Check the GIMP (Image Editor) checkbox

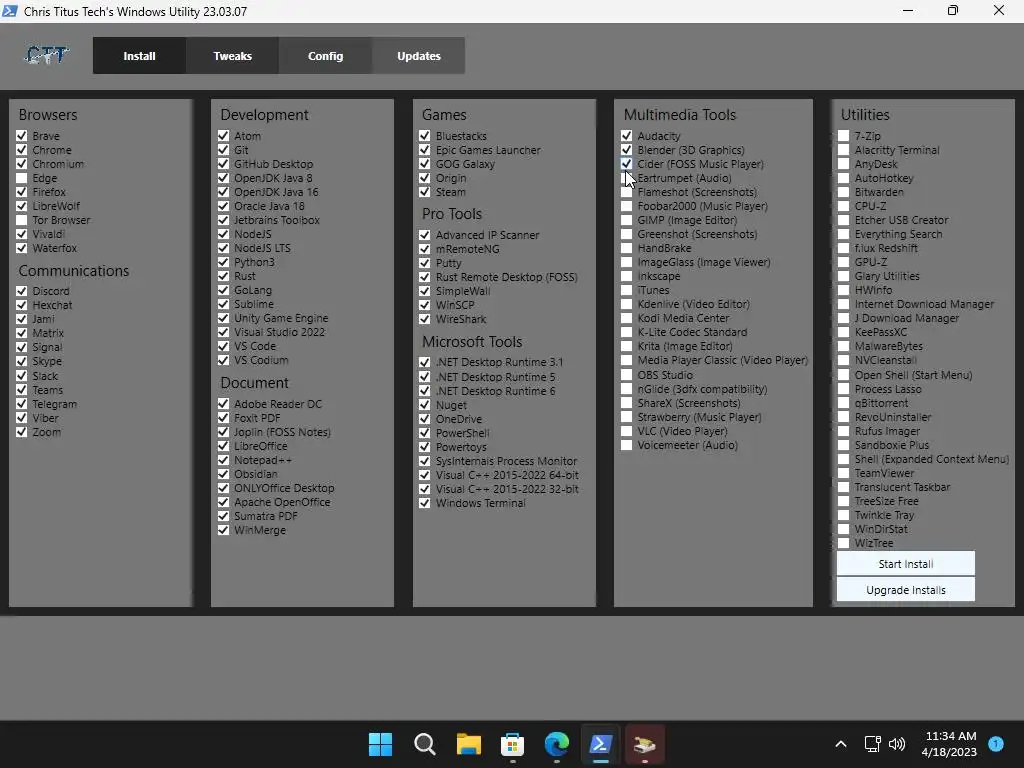coord(626,220)
